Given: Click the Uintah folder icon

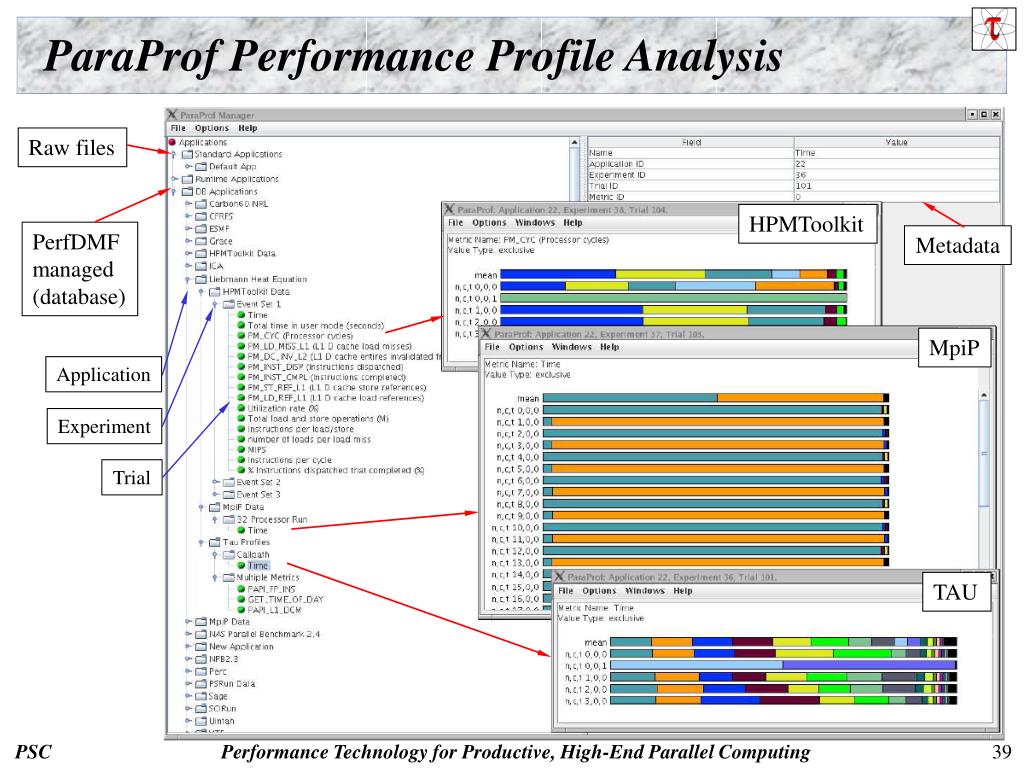Looking at the screenshot, I should [x=201, y=721].
